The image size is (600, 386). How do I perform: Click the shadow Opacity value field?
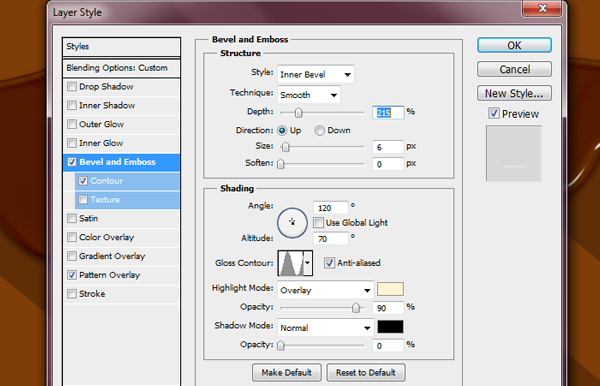pyautogui.click(x=388, y=346)
